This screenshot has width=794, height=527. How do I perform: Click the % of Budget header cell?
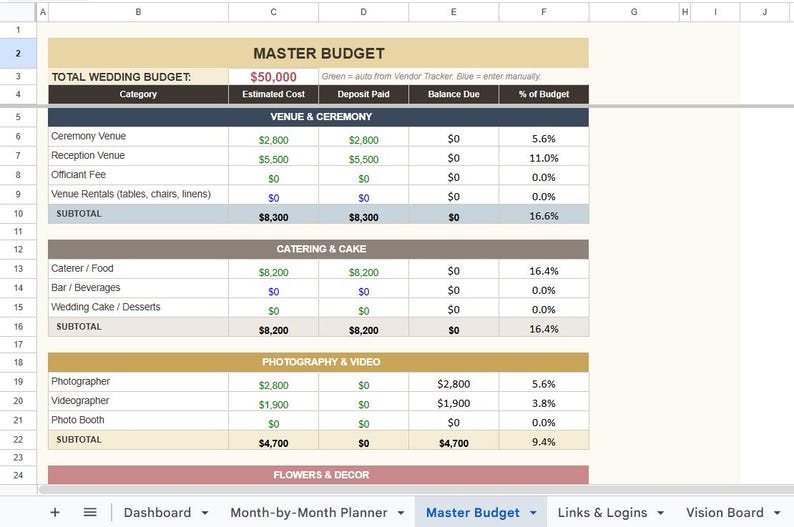544,94
